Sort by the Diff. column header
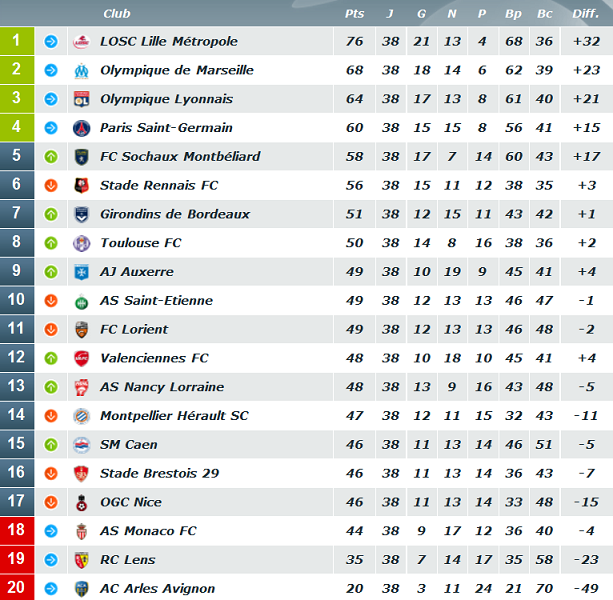The width and height of the screenshot is (613, 600). 586,14
